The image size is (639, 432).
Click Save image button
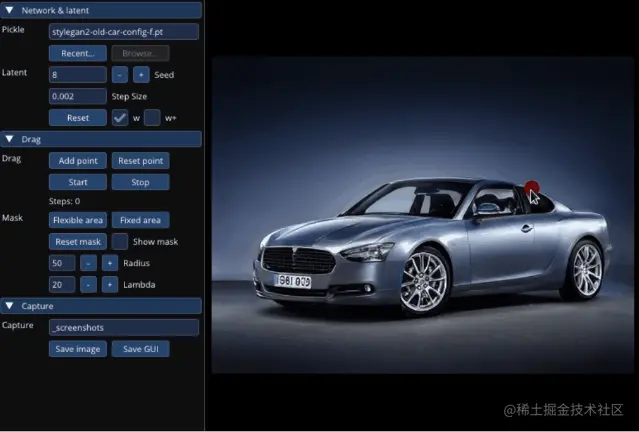78,349
